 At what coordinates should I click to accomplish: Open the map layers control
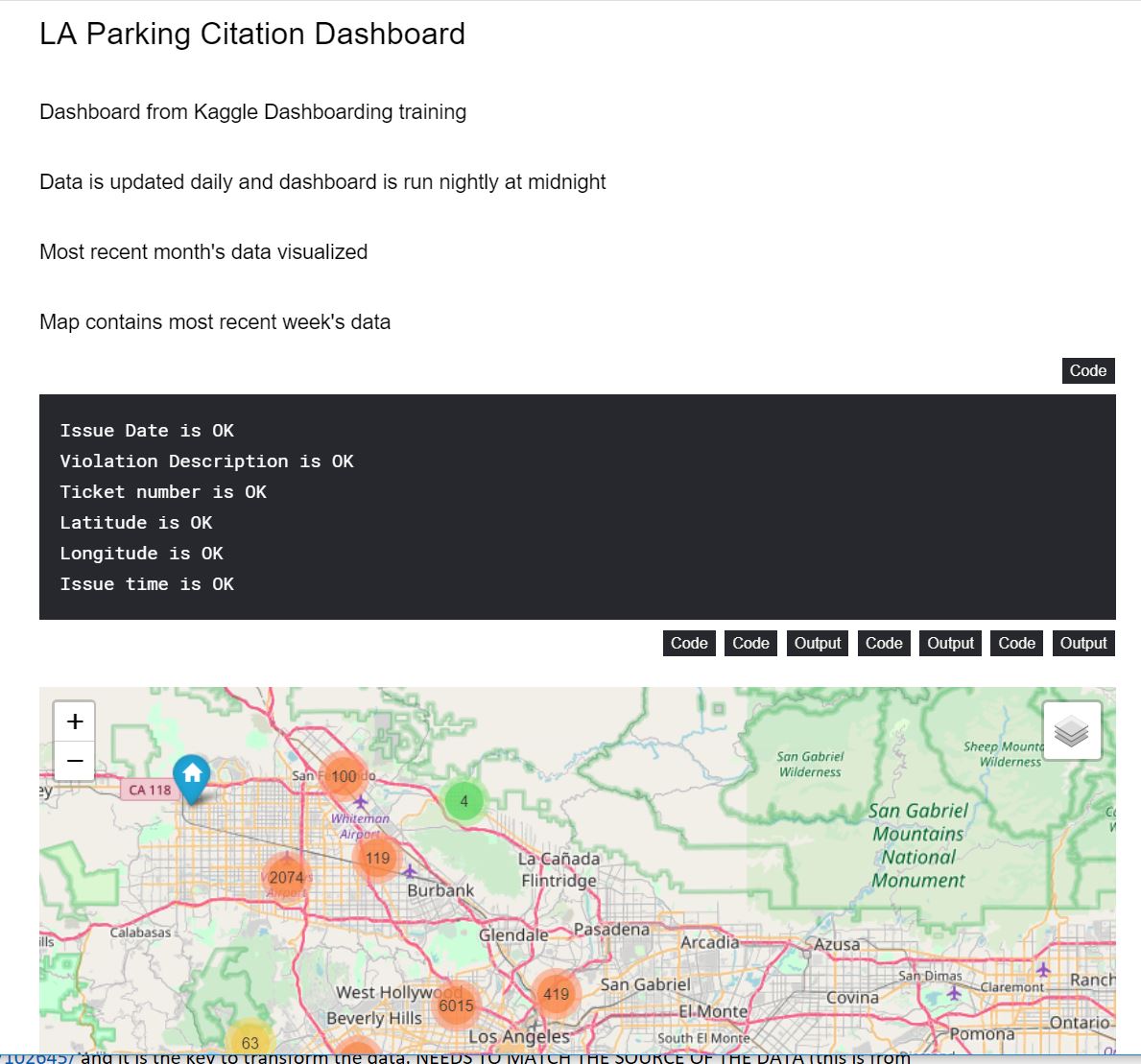click(x=1071, y=732)
